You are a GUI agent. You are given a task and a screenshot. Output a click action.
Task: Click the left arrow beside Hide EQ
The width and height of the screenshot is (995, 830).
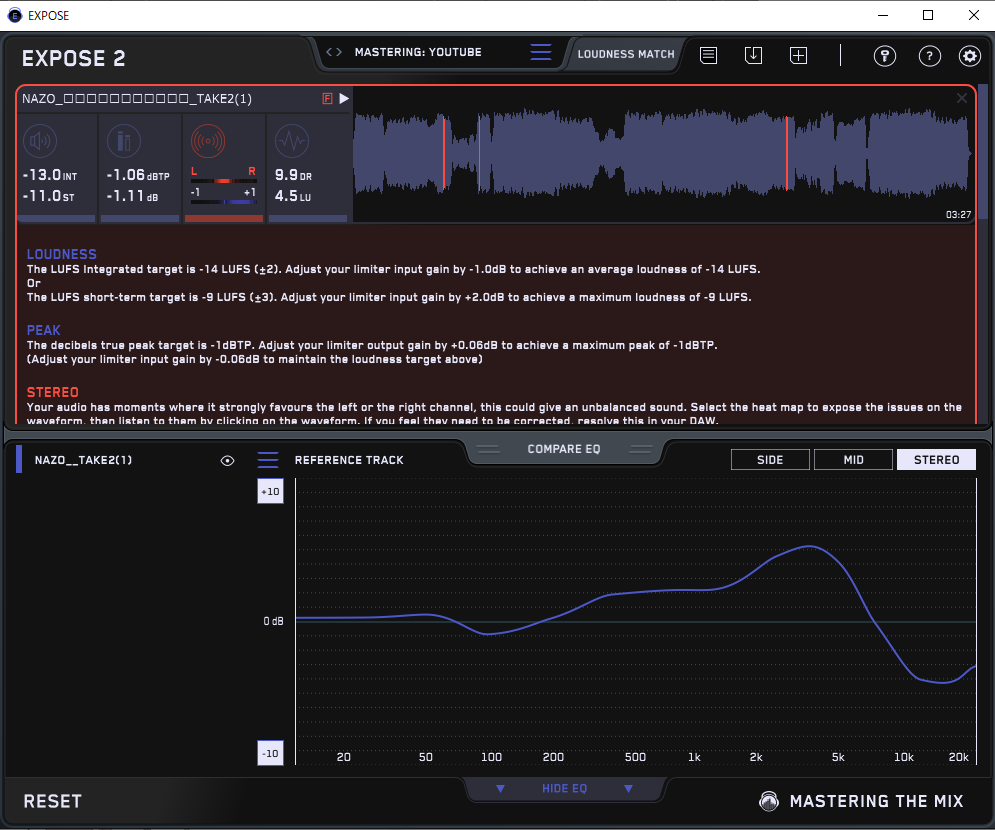coord(500,789)
